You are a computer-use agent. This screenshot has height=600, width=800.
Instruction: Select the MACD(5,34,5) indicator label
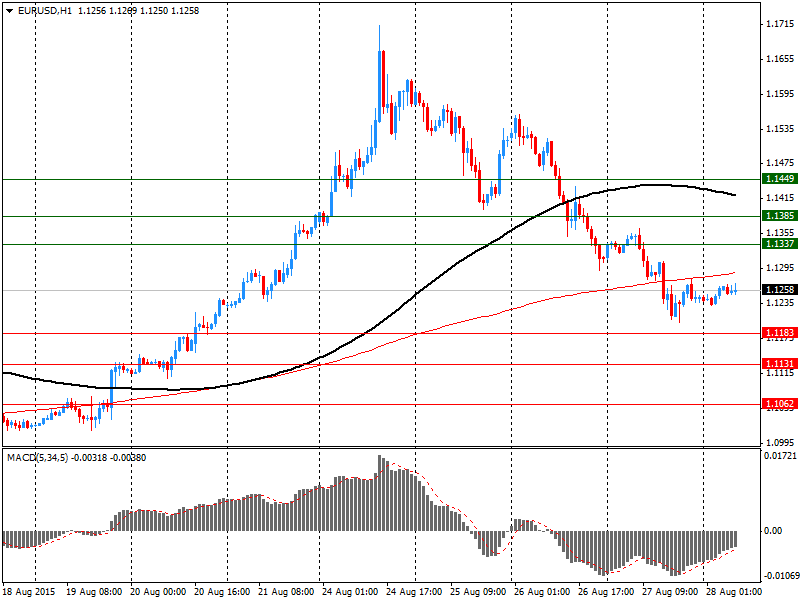coord(37,458)
